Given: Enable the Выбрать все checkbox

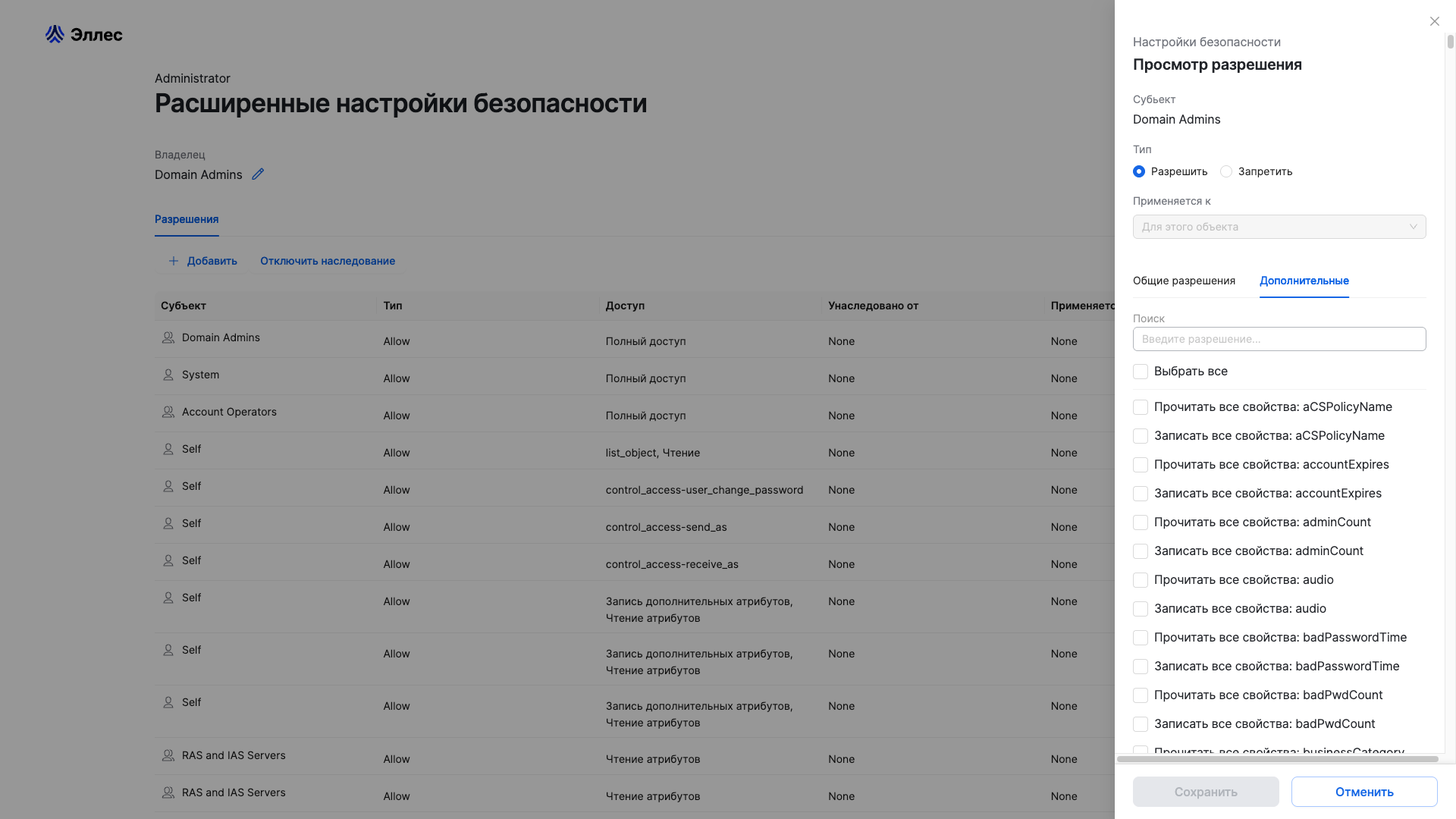Looking at the screenshot, I should pyautogui.click(x=1141, y=371).
